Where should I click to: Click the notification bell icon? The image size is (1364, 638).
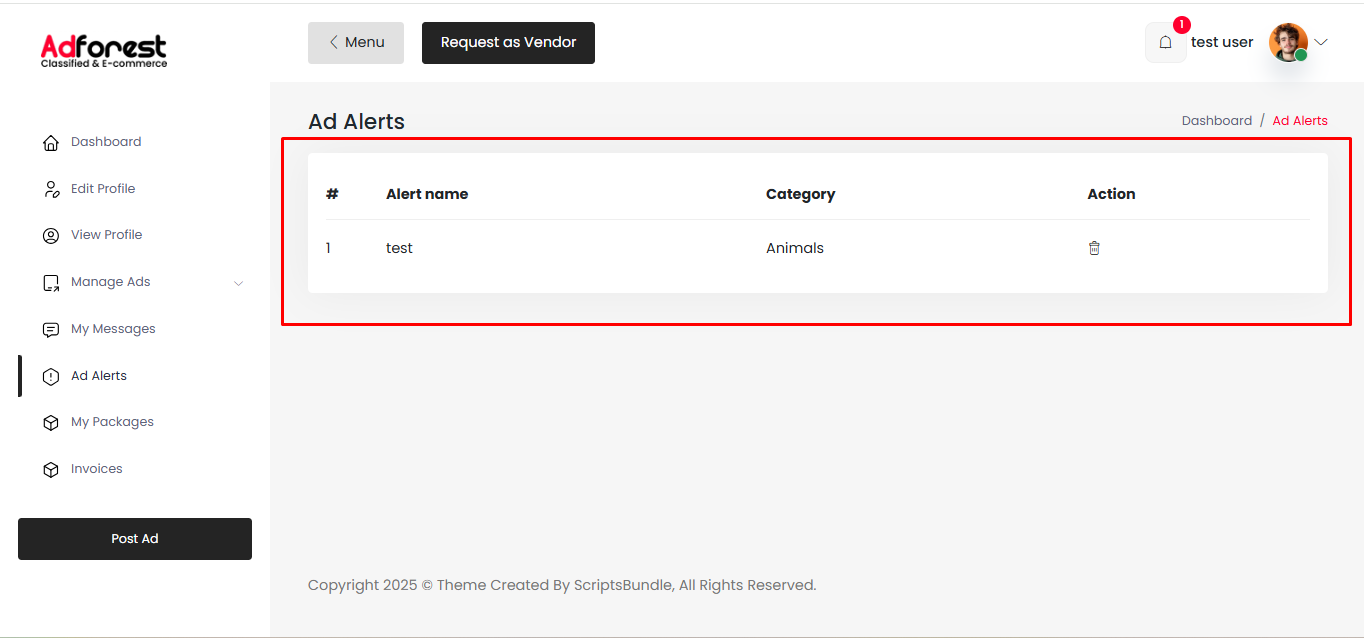1165,43
